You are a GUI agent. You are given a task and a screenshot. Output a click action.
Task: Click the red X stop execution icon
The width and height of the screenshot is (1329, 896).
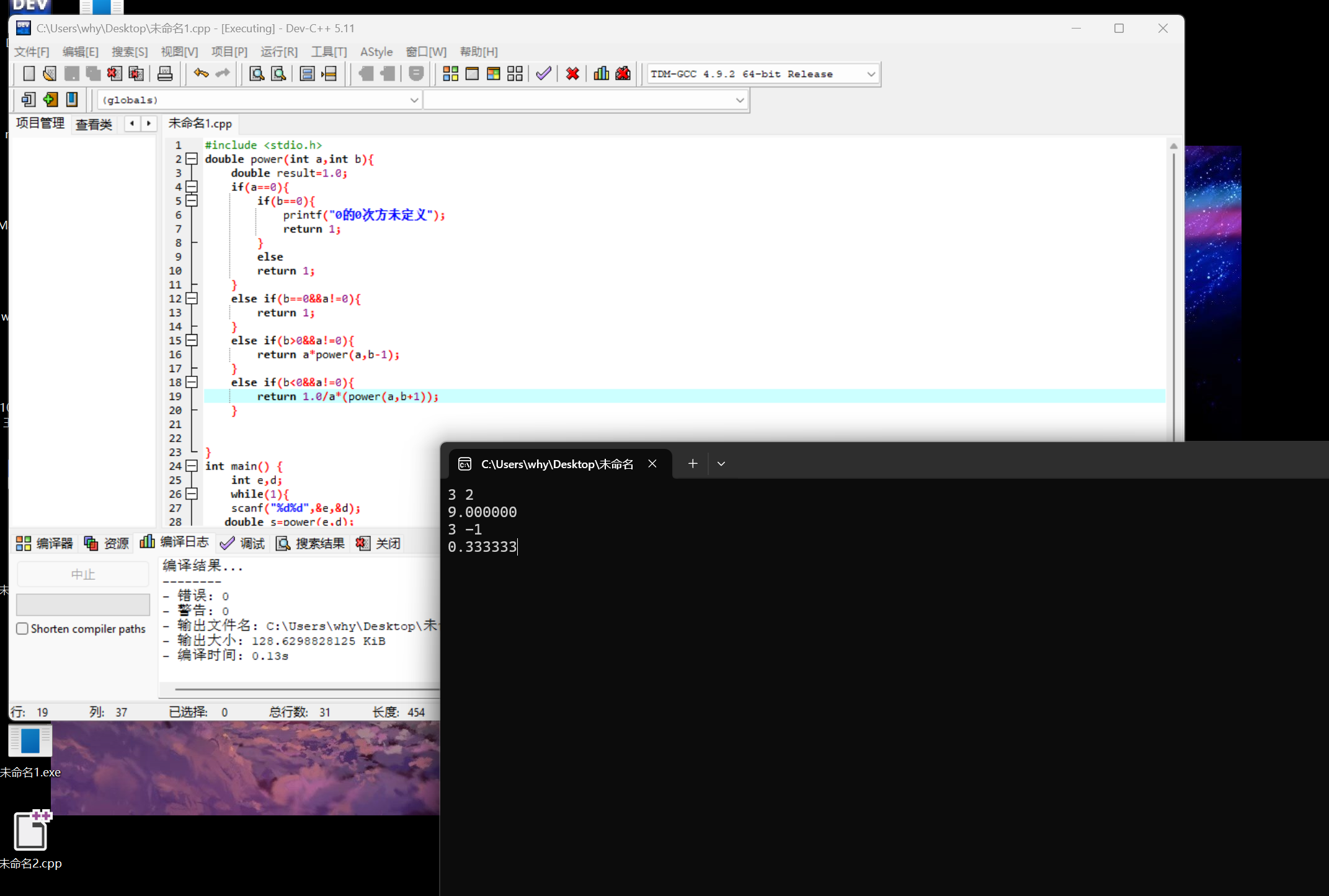point(572,74)
